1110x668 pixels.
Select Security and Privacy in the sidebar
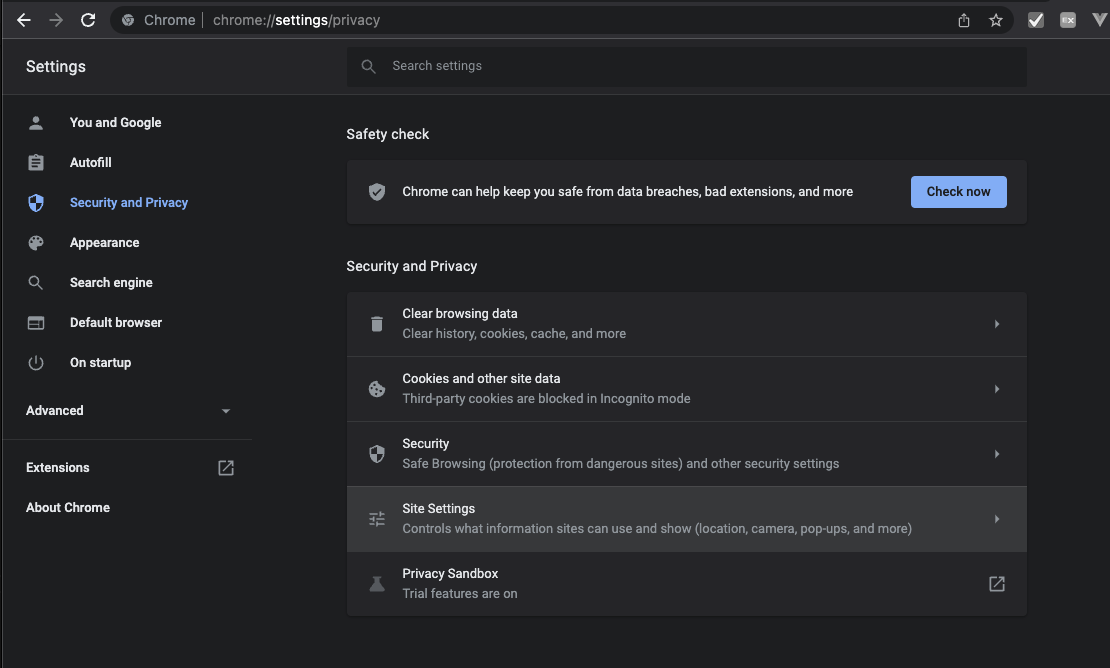(x=127, y=203)
